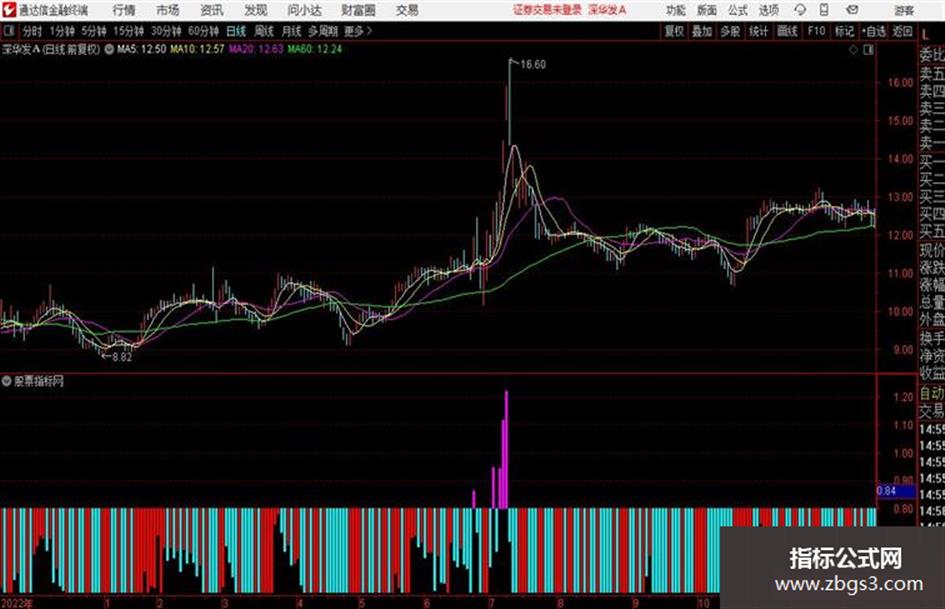Click the 叠加 overlay toolbar button
Screen dimensions: 945x609
[702, 31]
